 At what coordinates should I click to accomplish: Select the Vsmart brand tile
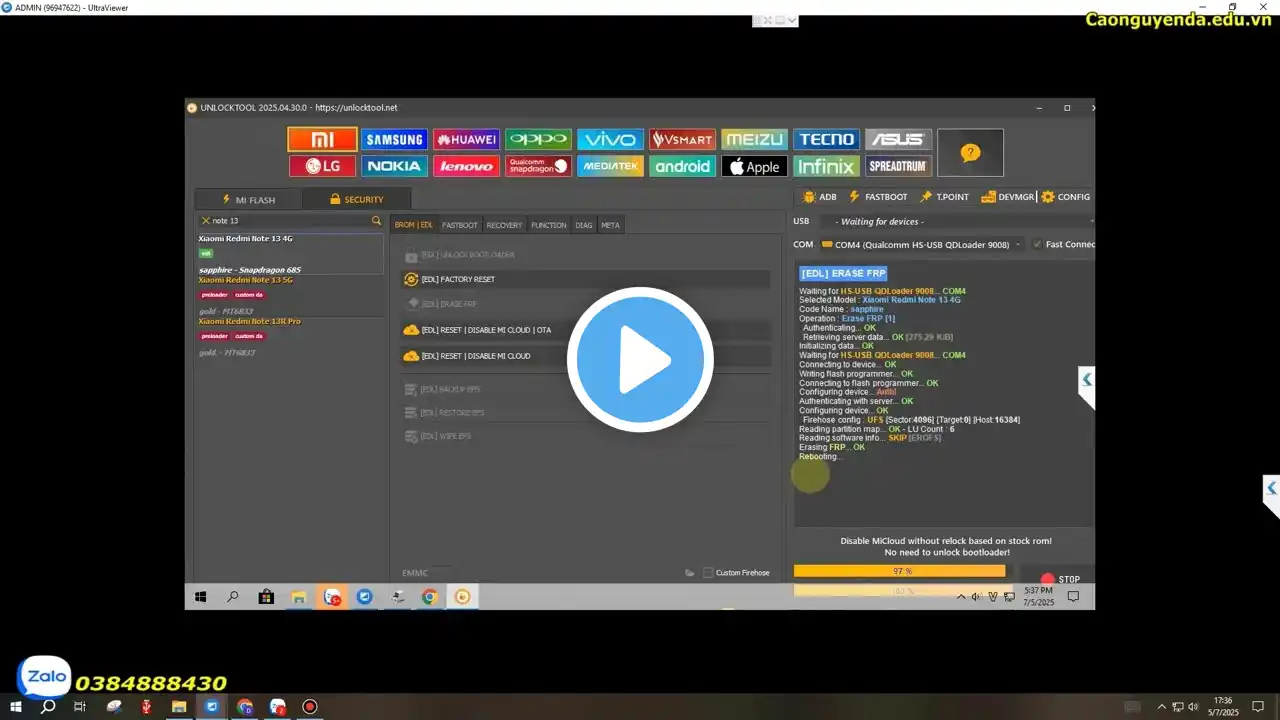pos(682,140)
